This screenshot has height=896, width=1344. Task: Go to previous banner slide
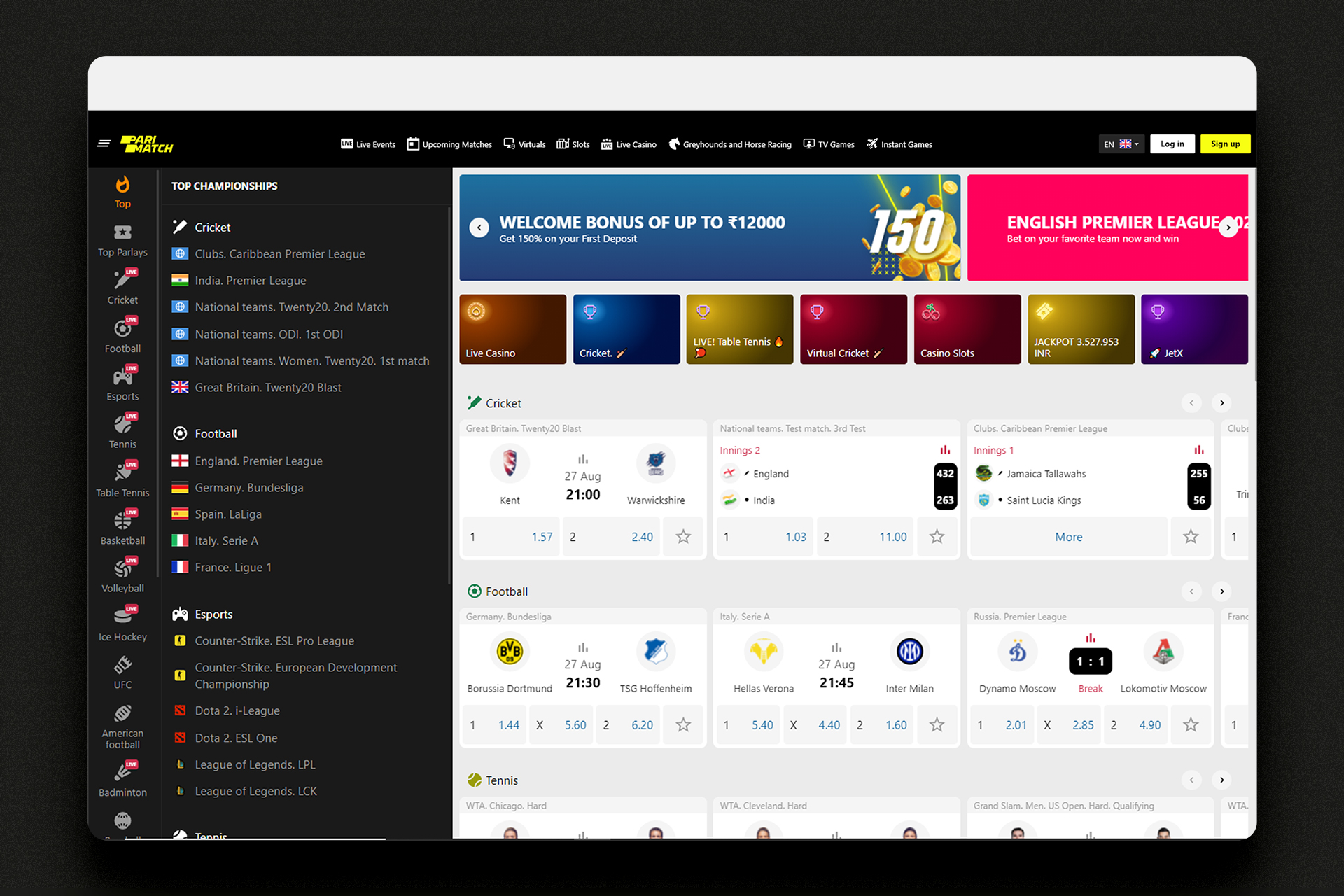point(479,227)
